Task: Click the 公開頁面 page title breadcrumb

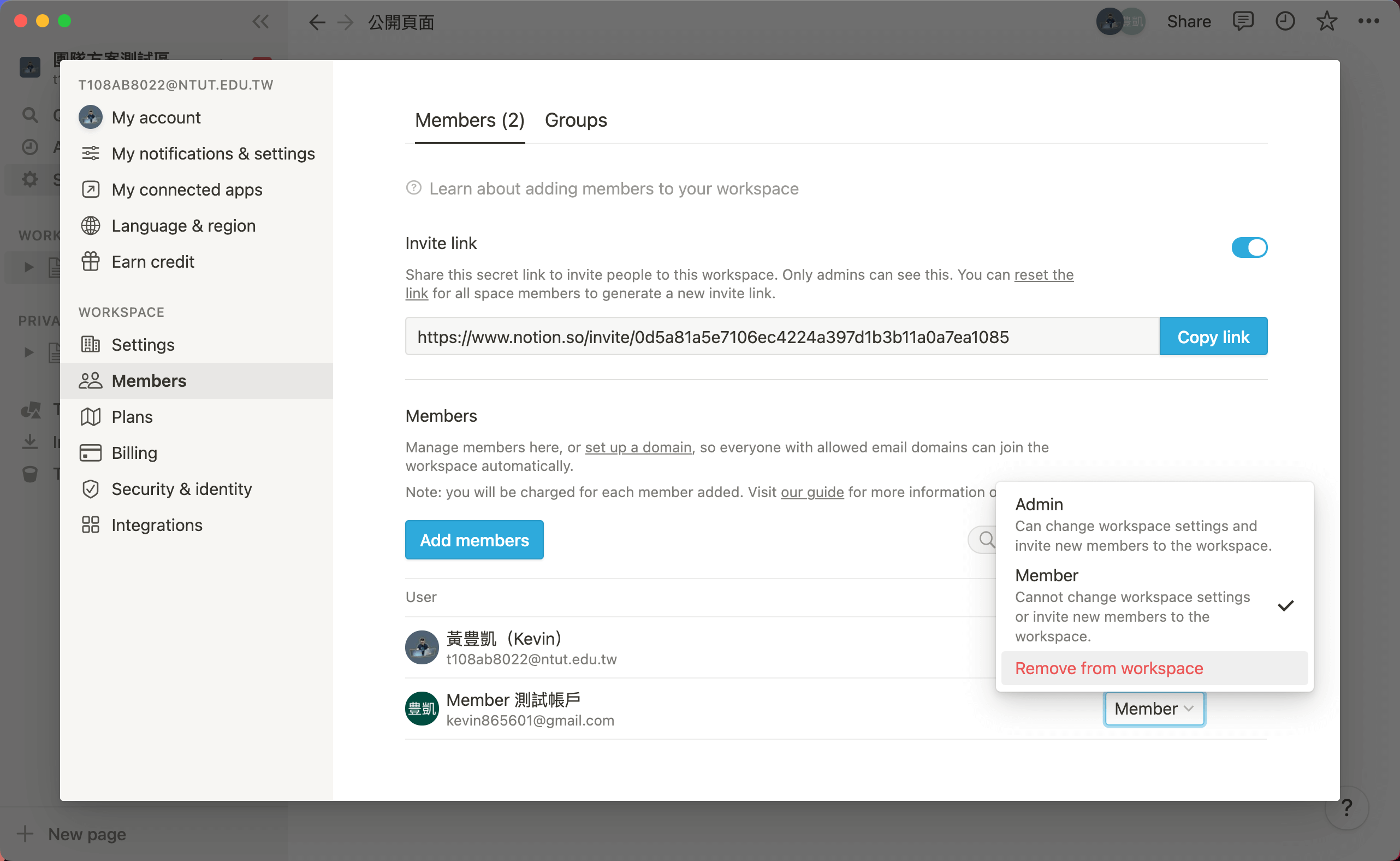Action: tap(401, 22)
